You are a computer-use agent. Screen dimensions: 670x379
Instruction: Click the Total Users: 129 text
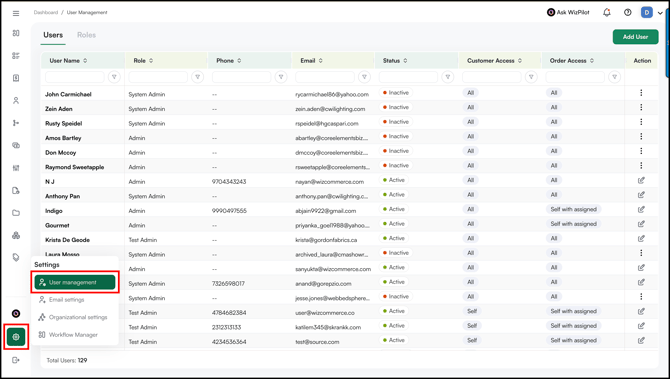point(67,361)
